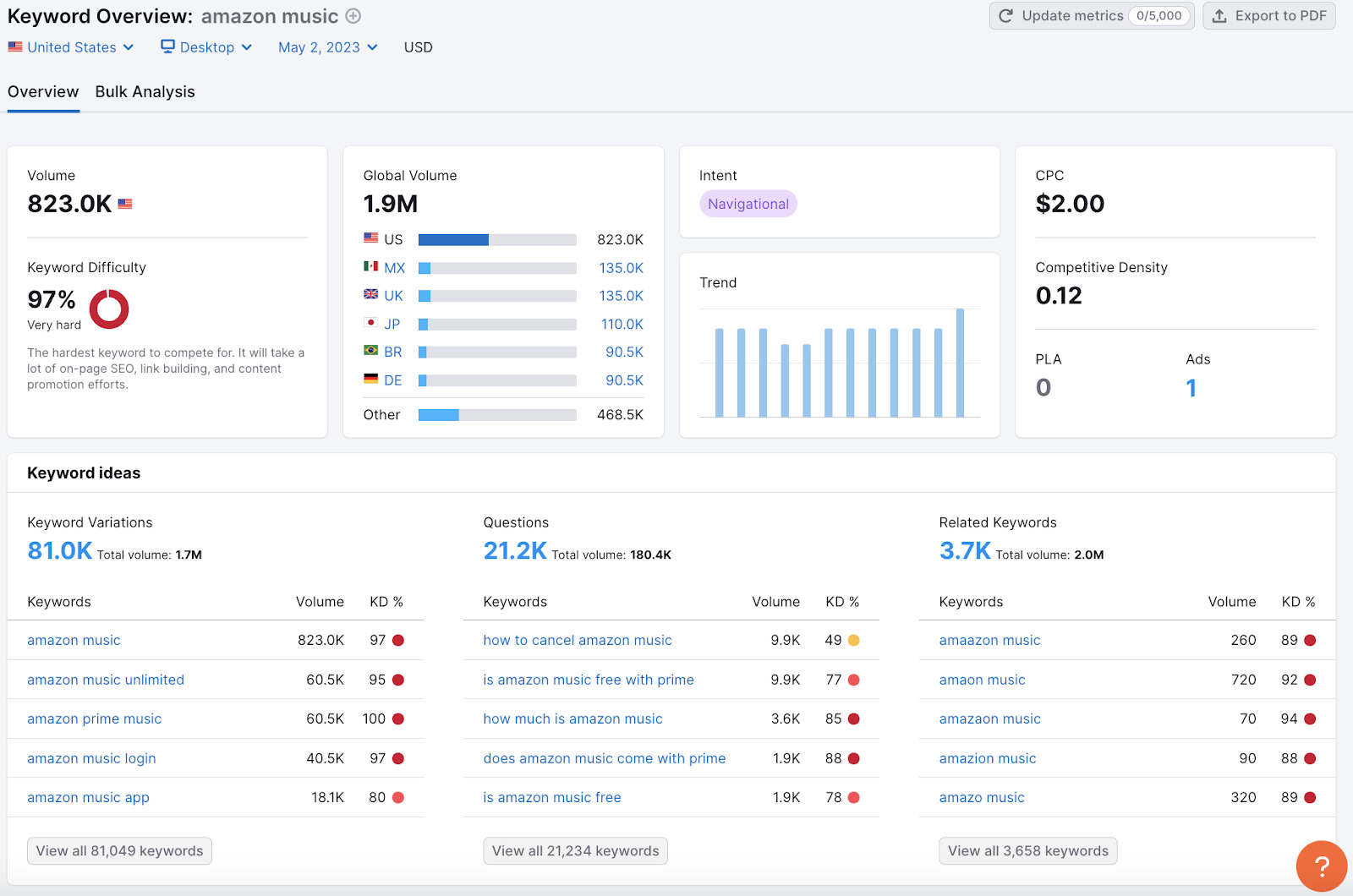Open the how to cancel amazon music keyword
Screen dimensions: 1353x896
coord(577,640)
